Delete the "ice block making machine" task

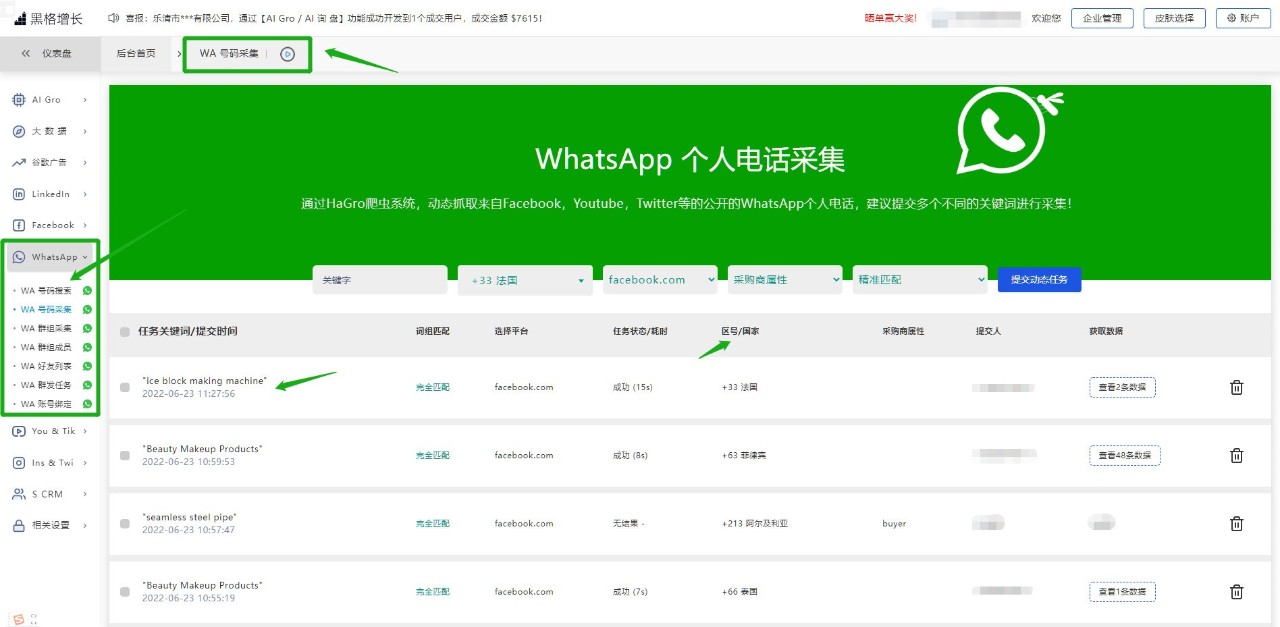1236,388
